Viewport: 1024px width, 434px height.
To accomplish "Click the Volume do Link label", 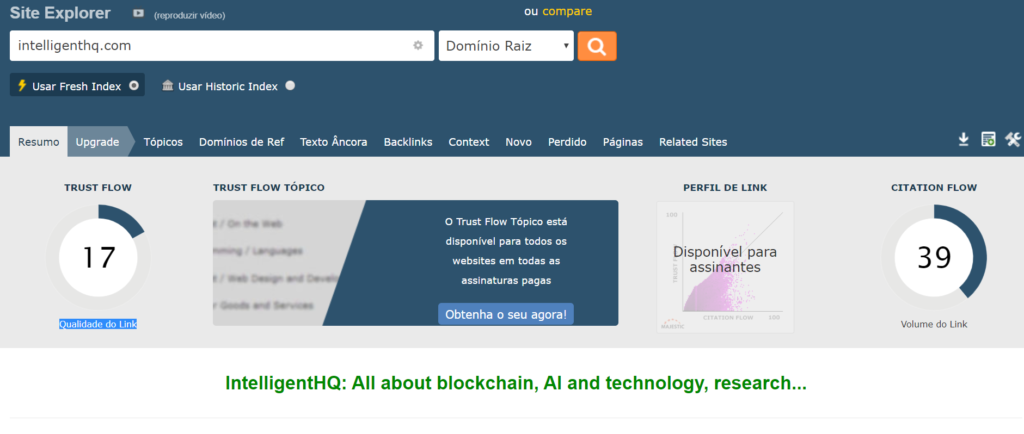I will [x=934, y=324].
